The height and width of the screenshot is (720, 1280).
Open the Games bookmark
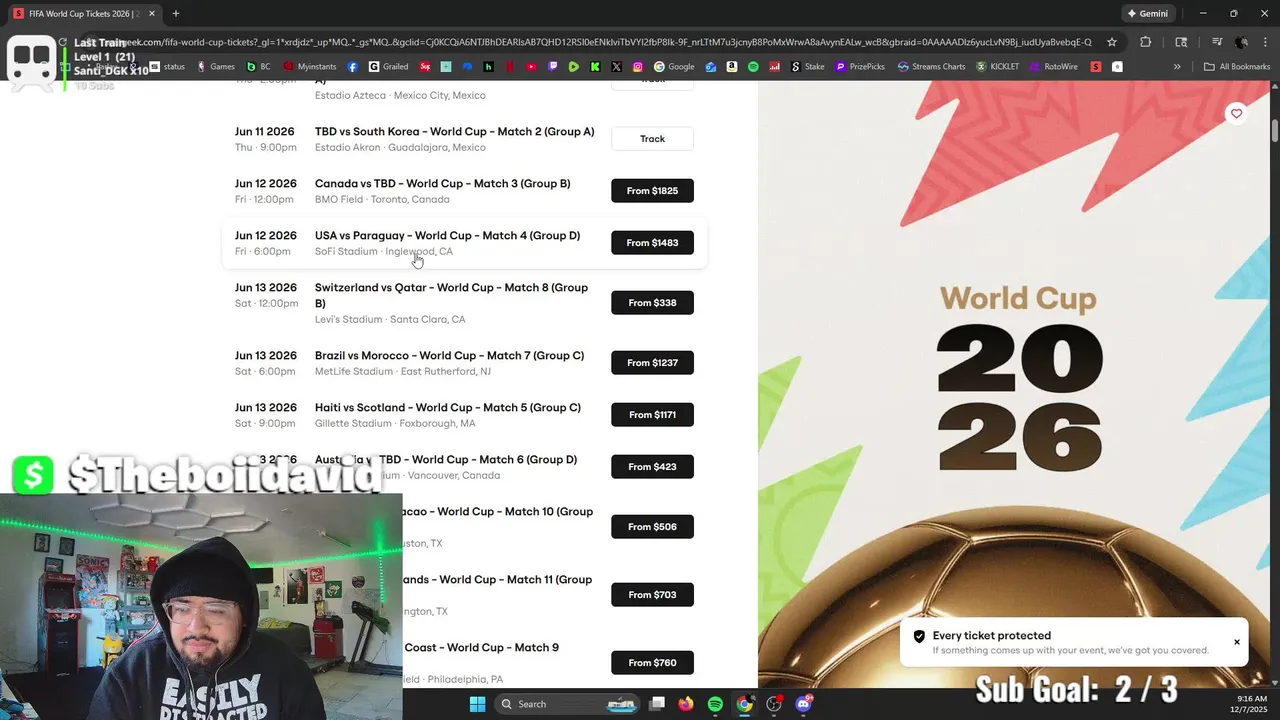coord(216,67)
